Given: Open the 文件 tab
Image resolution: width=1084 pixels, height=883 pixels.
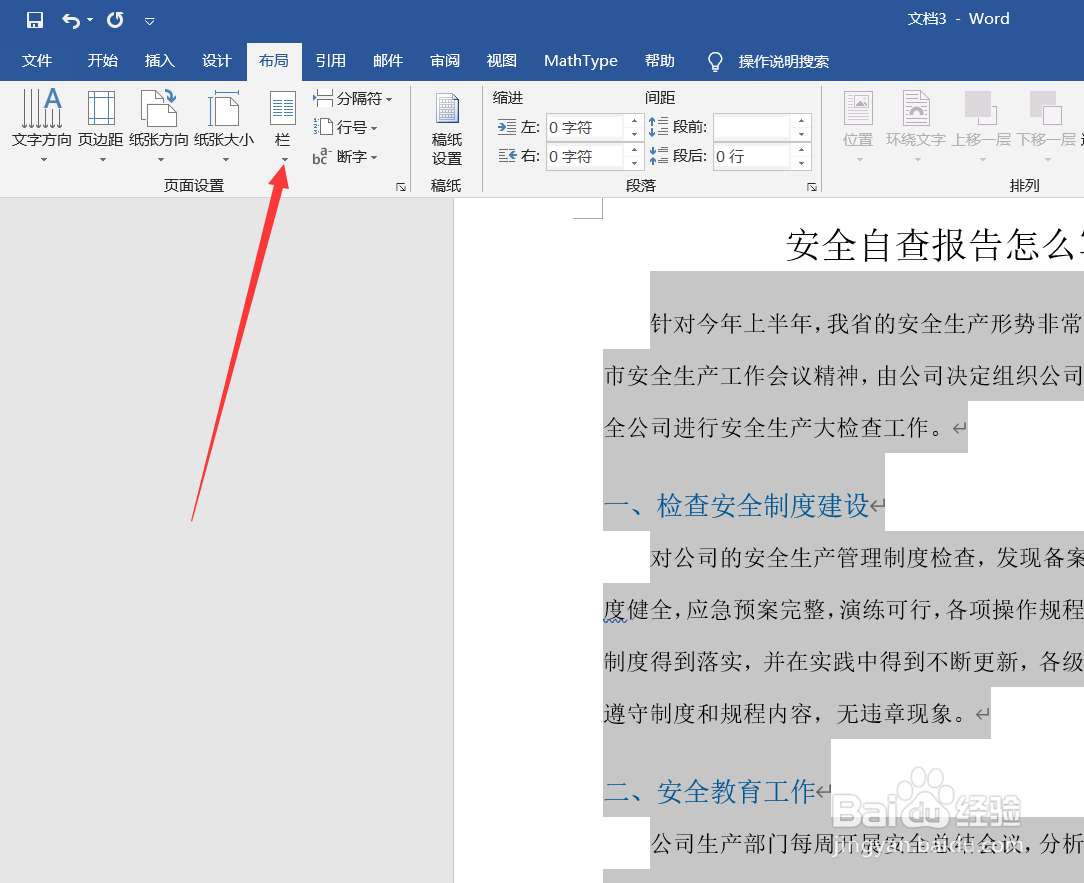Looking at the screenshot, I should [37, 61].
